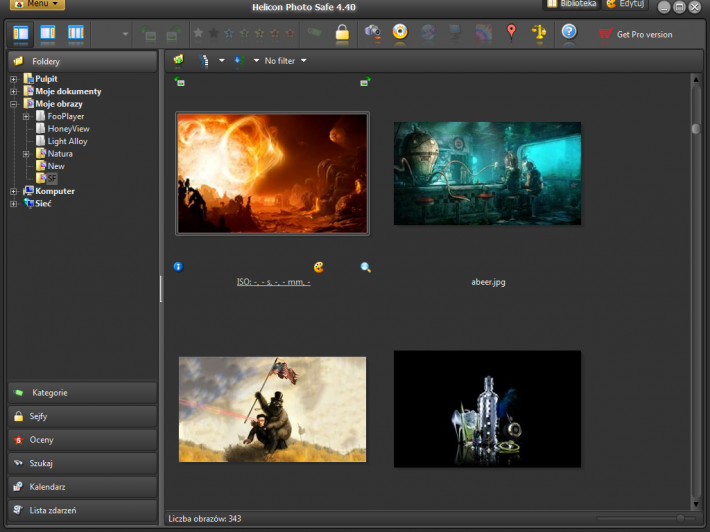Set the blue star rating

pos(229,33)
